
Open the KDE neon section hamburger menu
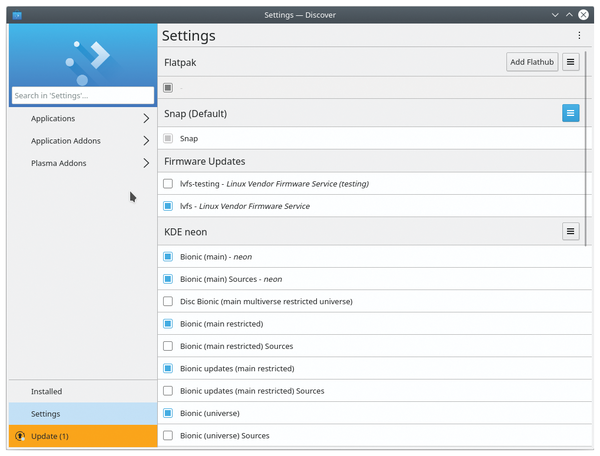click(x=570, y=231)
